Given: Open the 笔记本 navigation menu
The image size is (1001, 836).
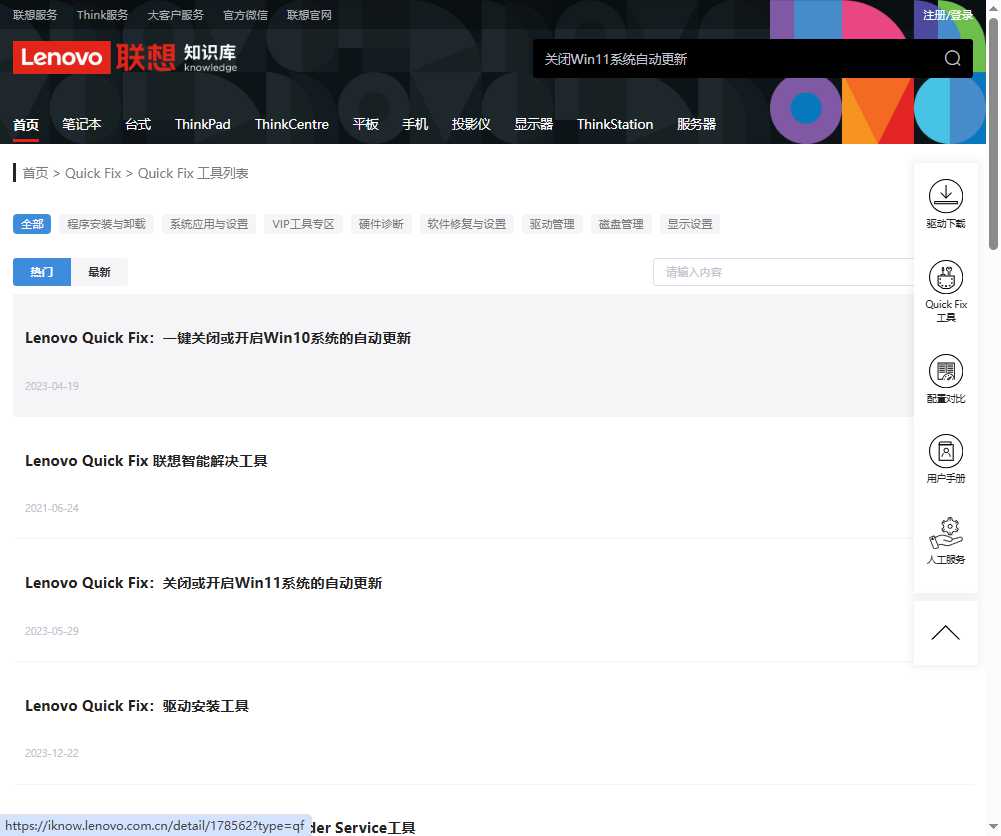Looking at the screenshot, I should coord(82,124).
